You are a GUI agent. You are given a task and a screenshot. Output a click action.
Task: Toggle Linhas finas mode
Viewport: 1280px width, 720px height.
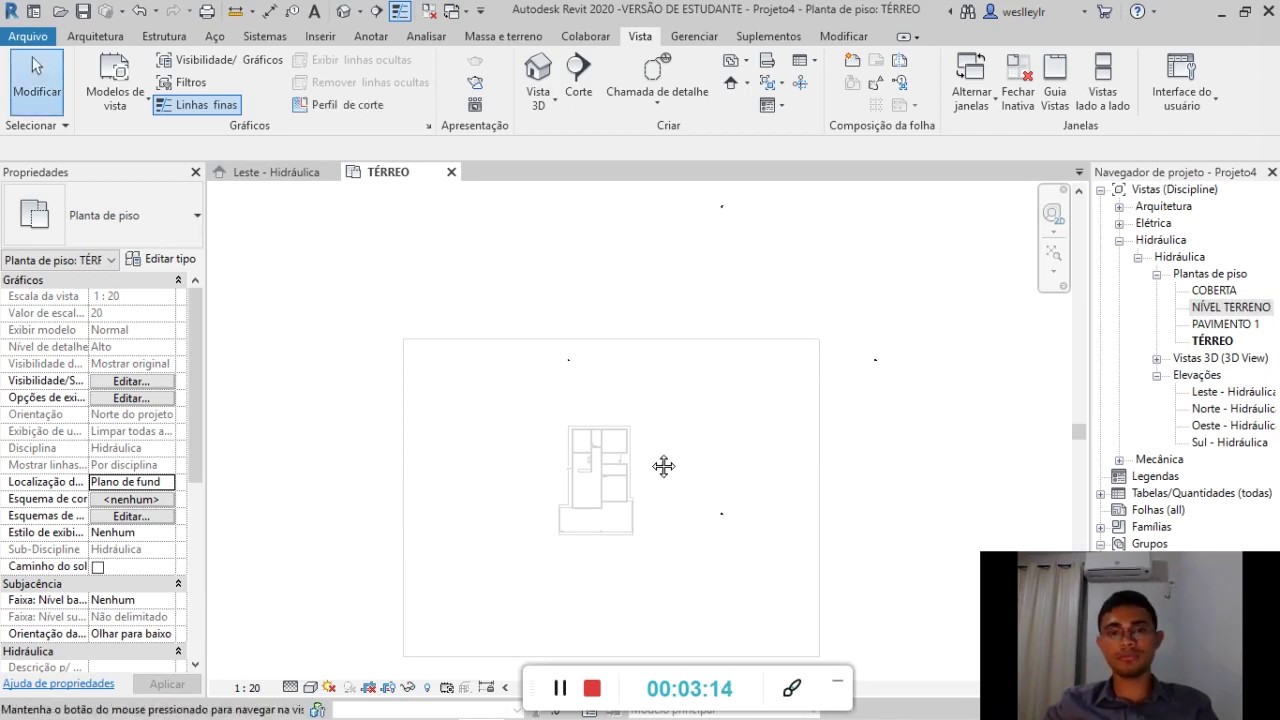click(x=197, y=105)
